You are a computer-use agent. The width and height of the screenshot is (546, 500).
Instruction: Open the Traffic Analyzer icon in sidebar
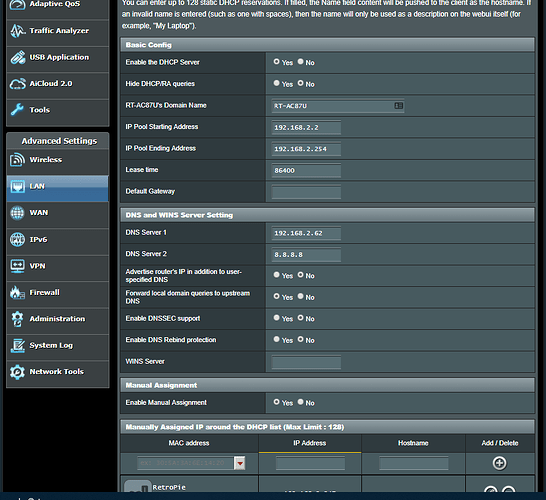(x=17, y=31)
